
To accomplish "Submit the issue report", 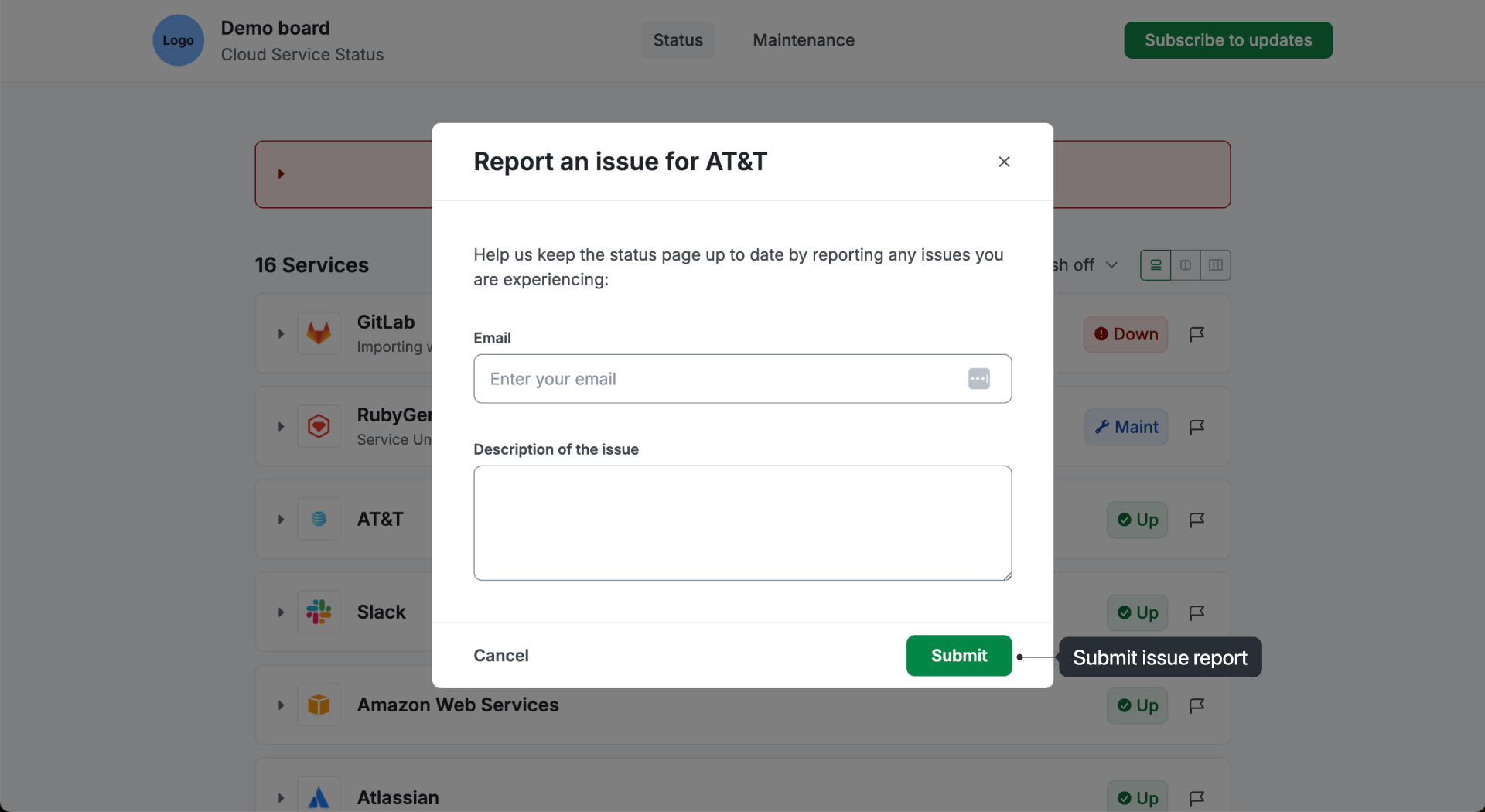I will coord(959,656).
